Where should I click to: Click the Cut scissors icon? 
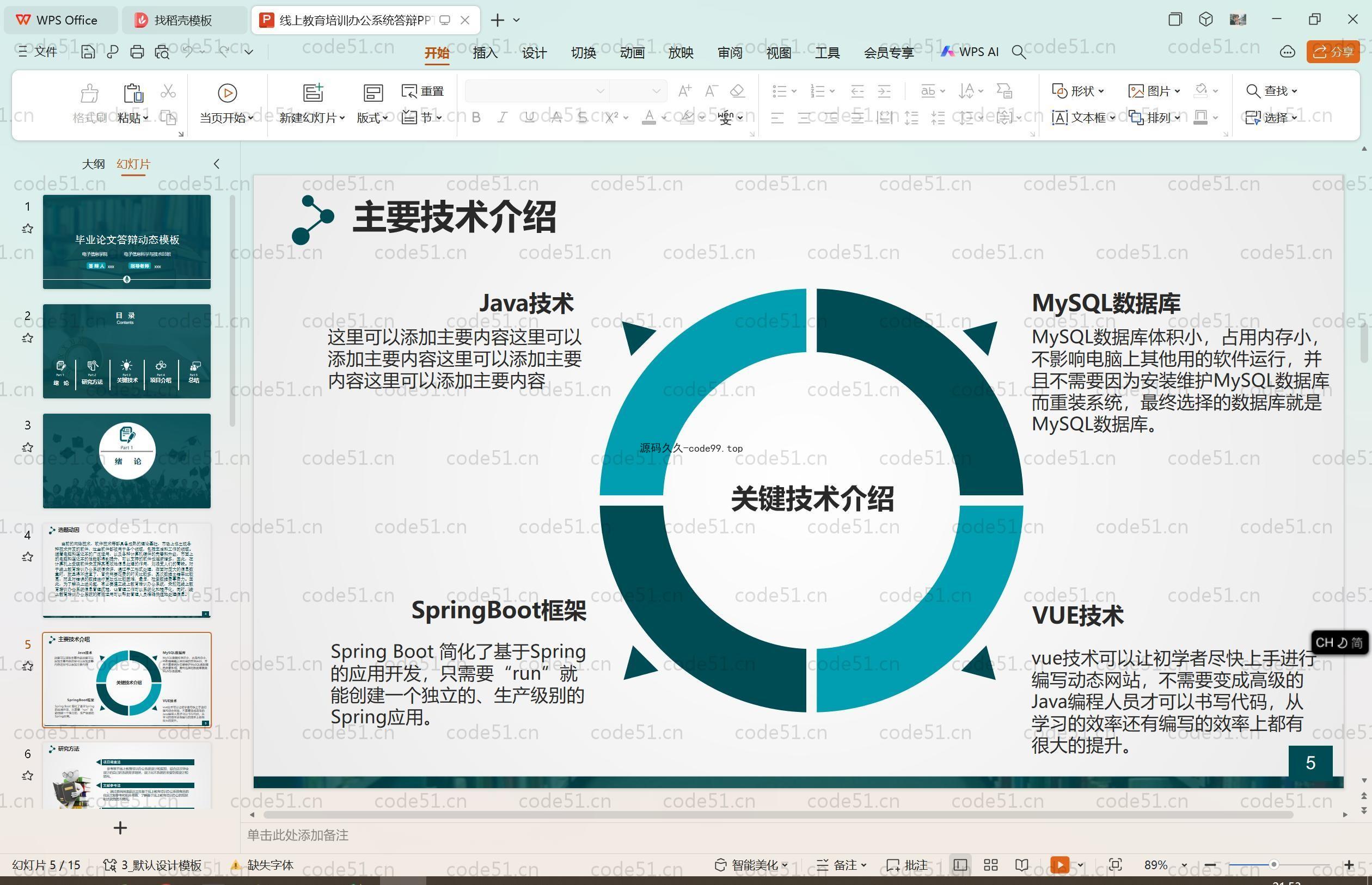coord(168,91)
